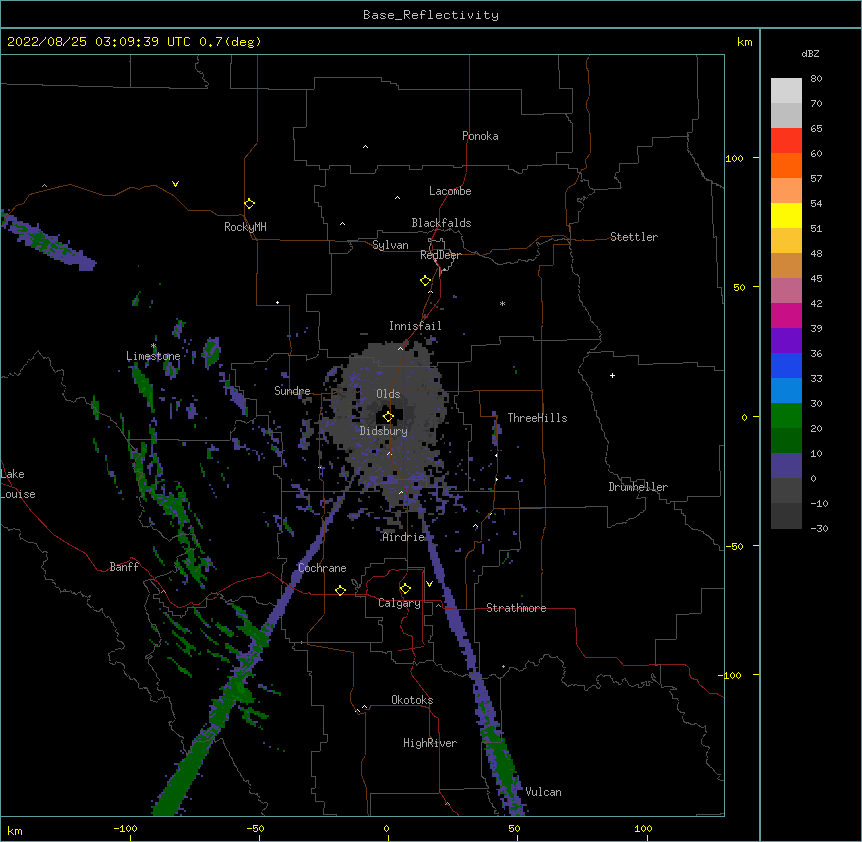Click the Olds label
Image resolution: width=862 pixels, height=842 pixels.
pos(388,394)
